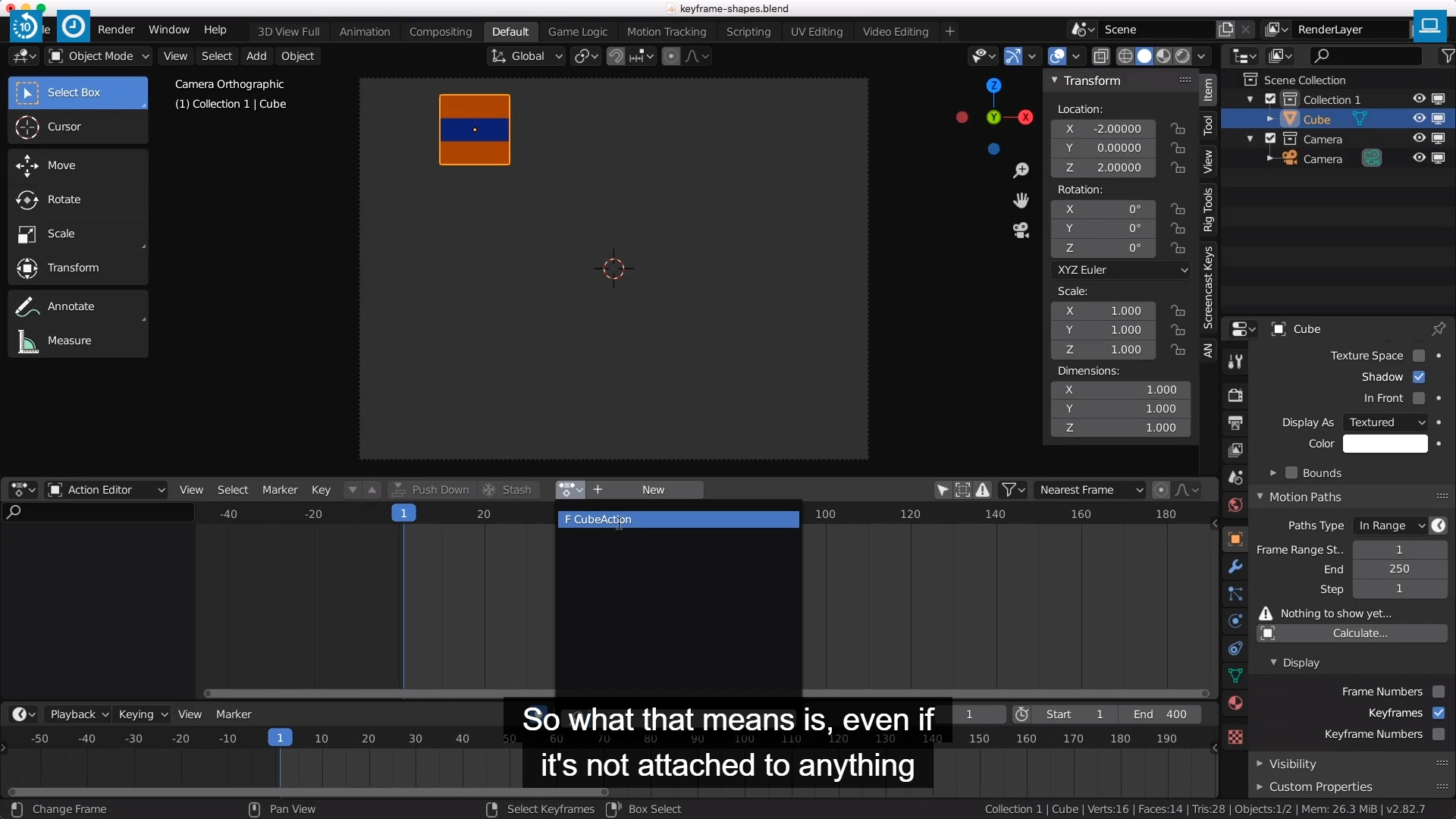
Task: Select the Cursor tool
Action: tap(64, 127)
